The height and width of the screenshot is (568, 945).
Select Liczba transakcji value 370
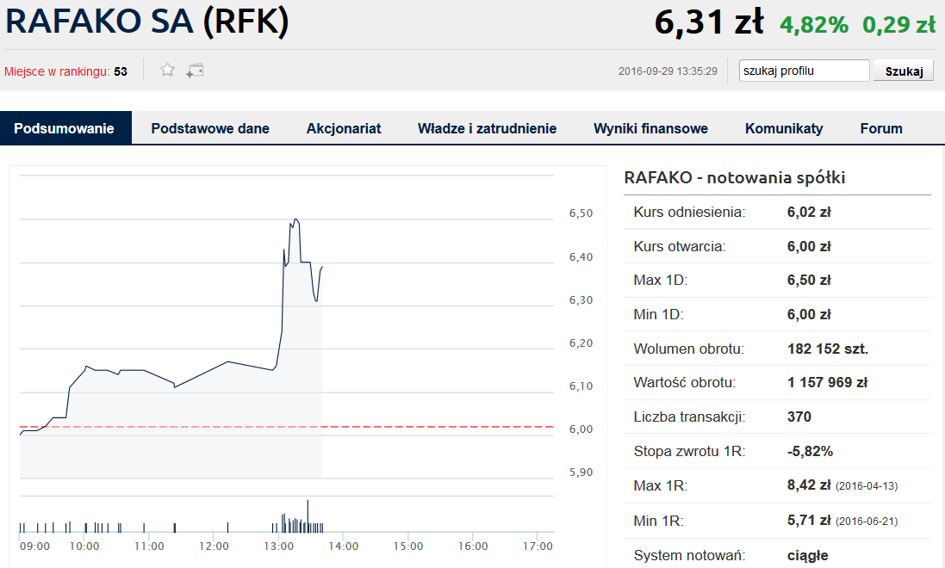point(799,417)
